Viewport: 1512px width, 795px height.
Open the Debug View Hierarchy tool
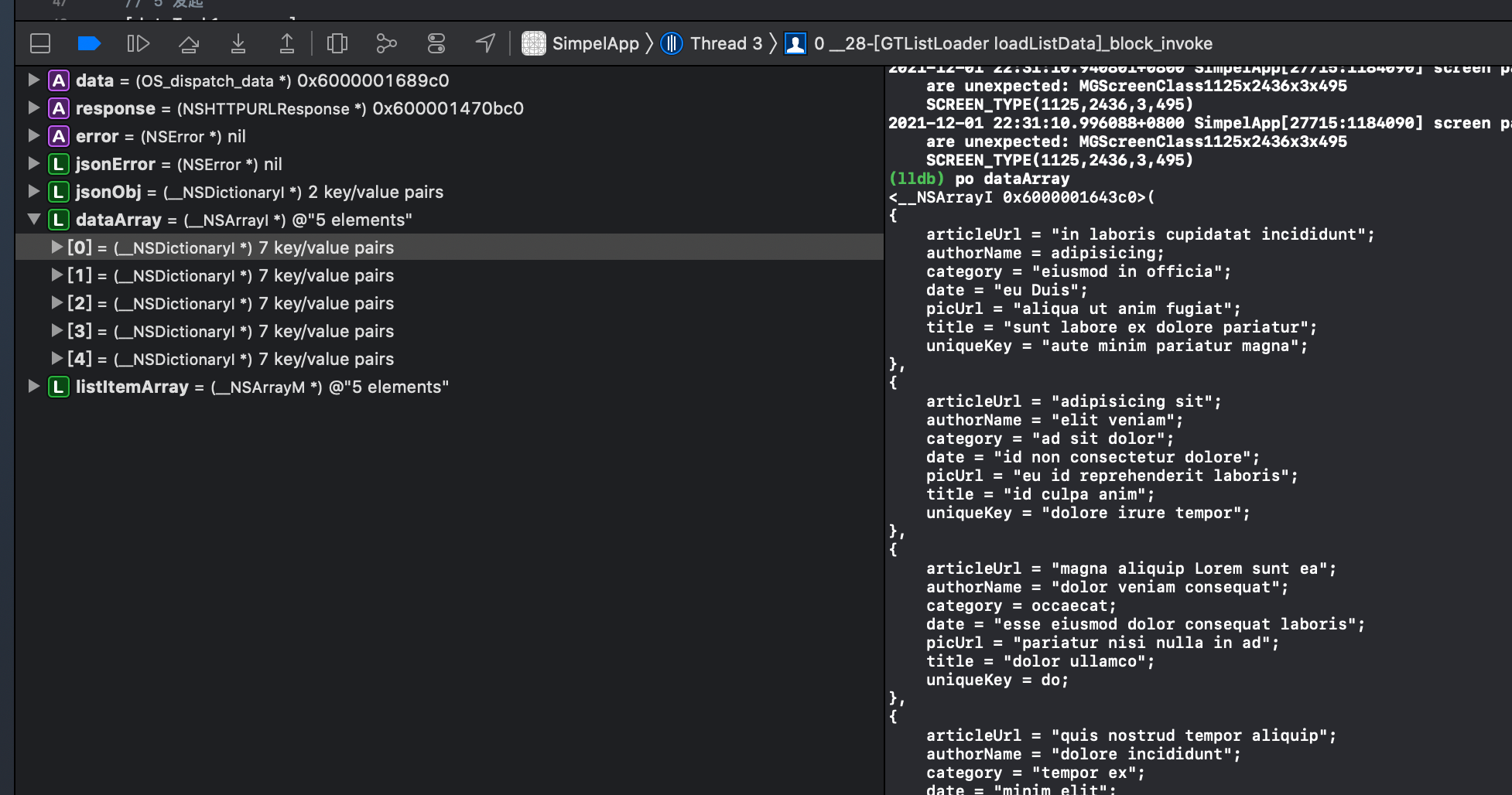[337, 43]
